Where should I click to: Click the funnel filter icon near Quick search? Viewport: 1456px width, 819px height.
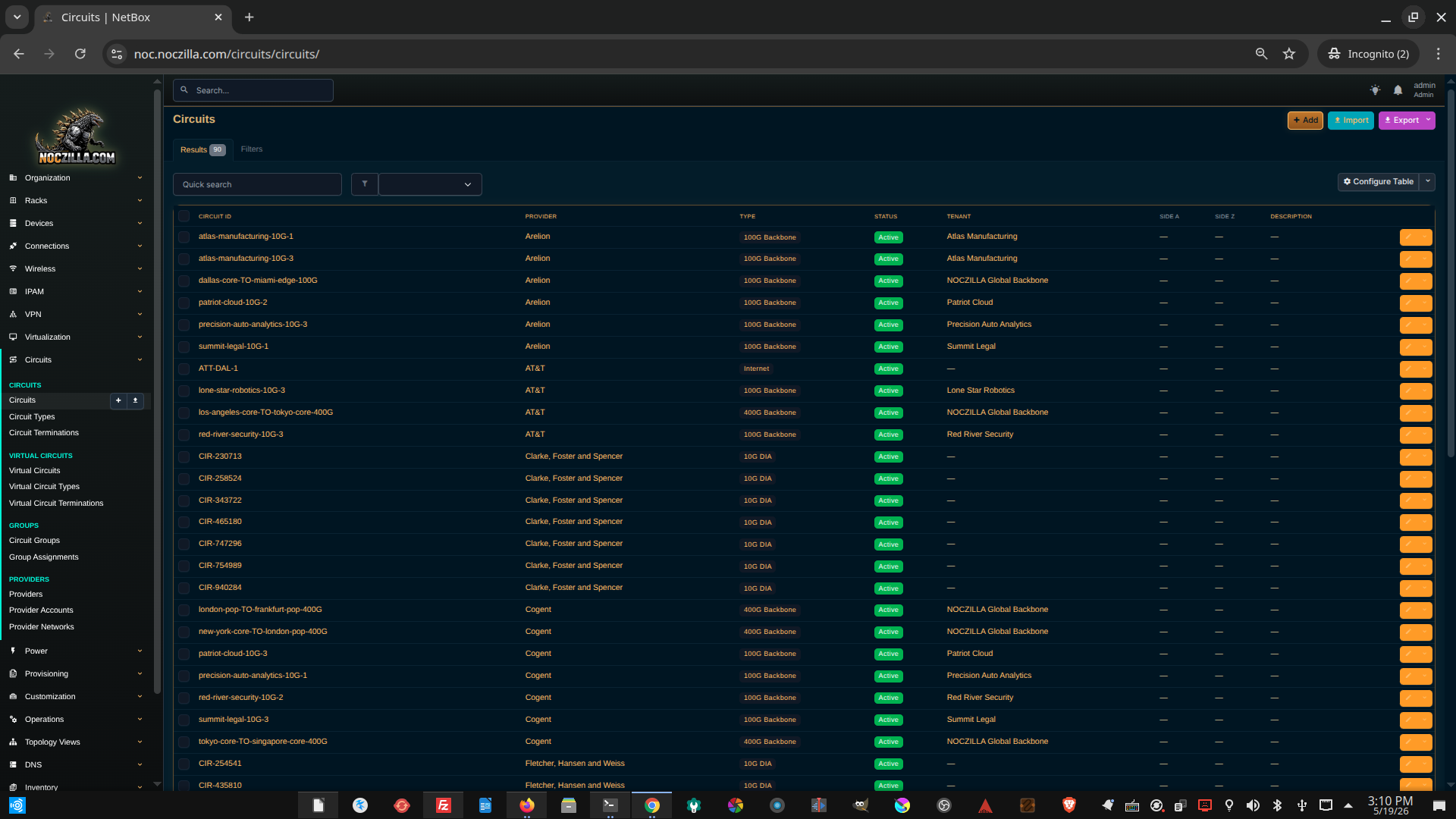[365, 184]
